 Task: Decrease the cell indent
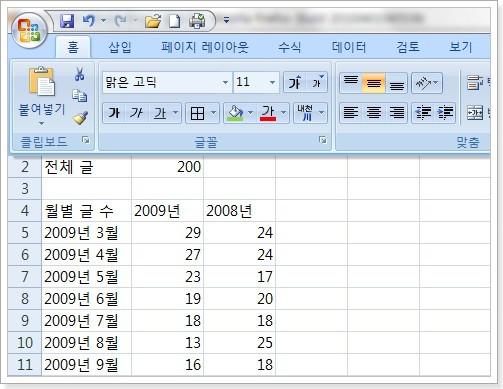pos(423,113)
